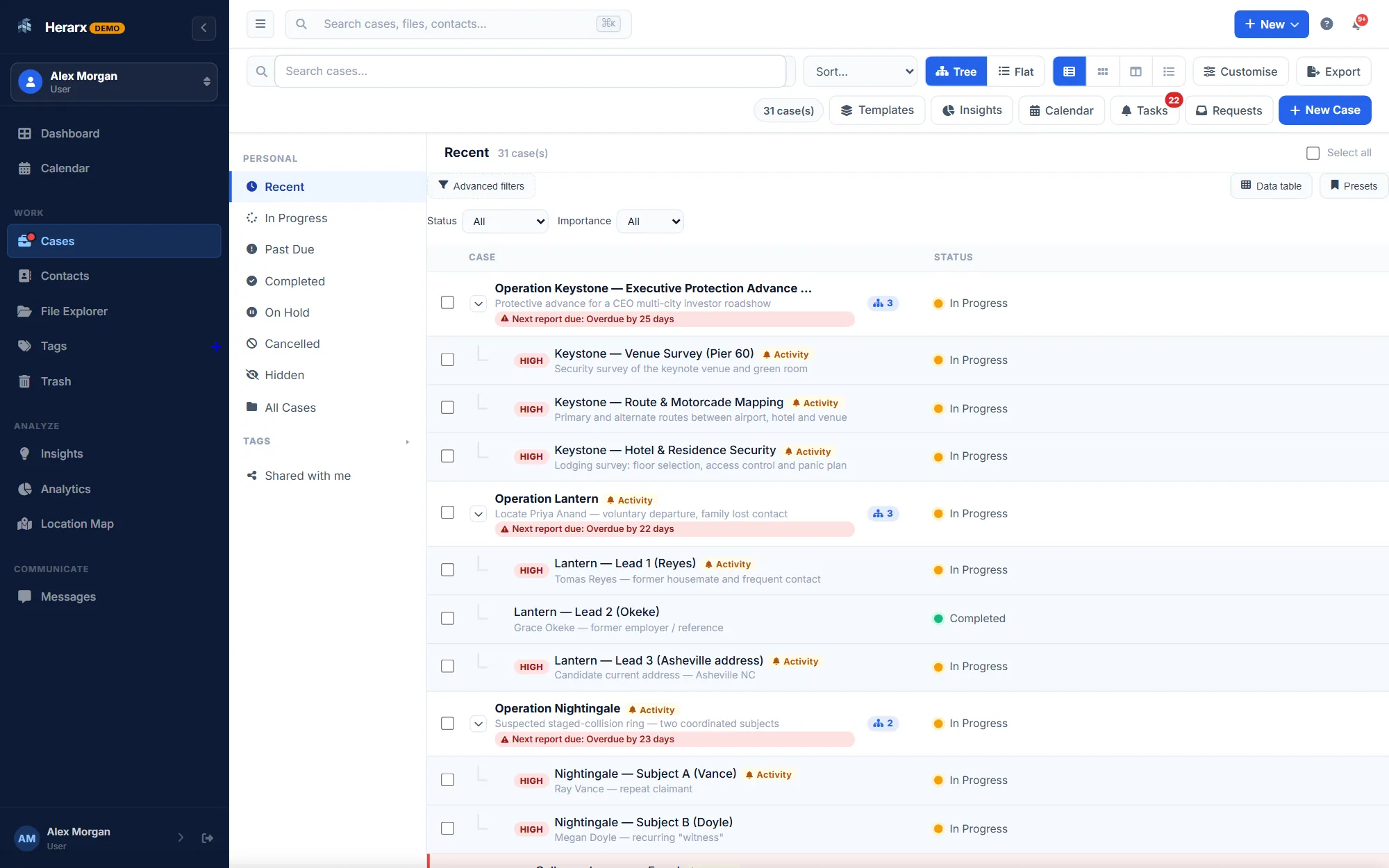The width and height of the screenshot is (1389, 868).
Task: Open the Sort dropdown
Action: [860, 72]
